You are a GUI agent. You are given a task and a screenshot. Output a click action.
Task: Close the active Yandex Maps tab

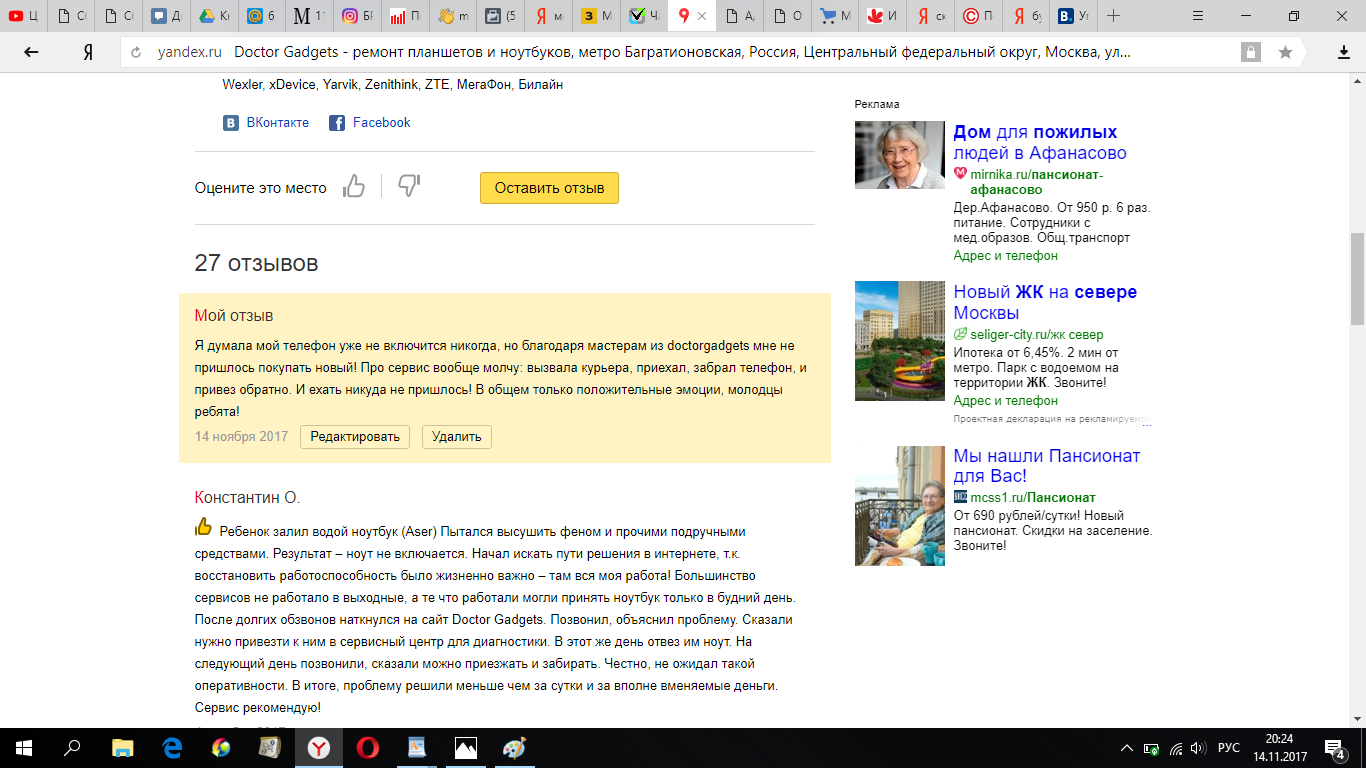pyautogui.click(x=702, y=16)
